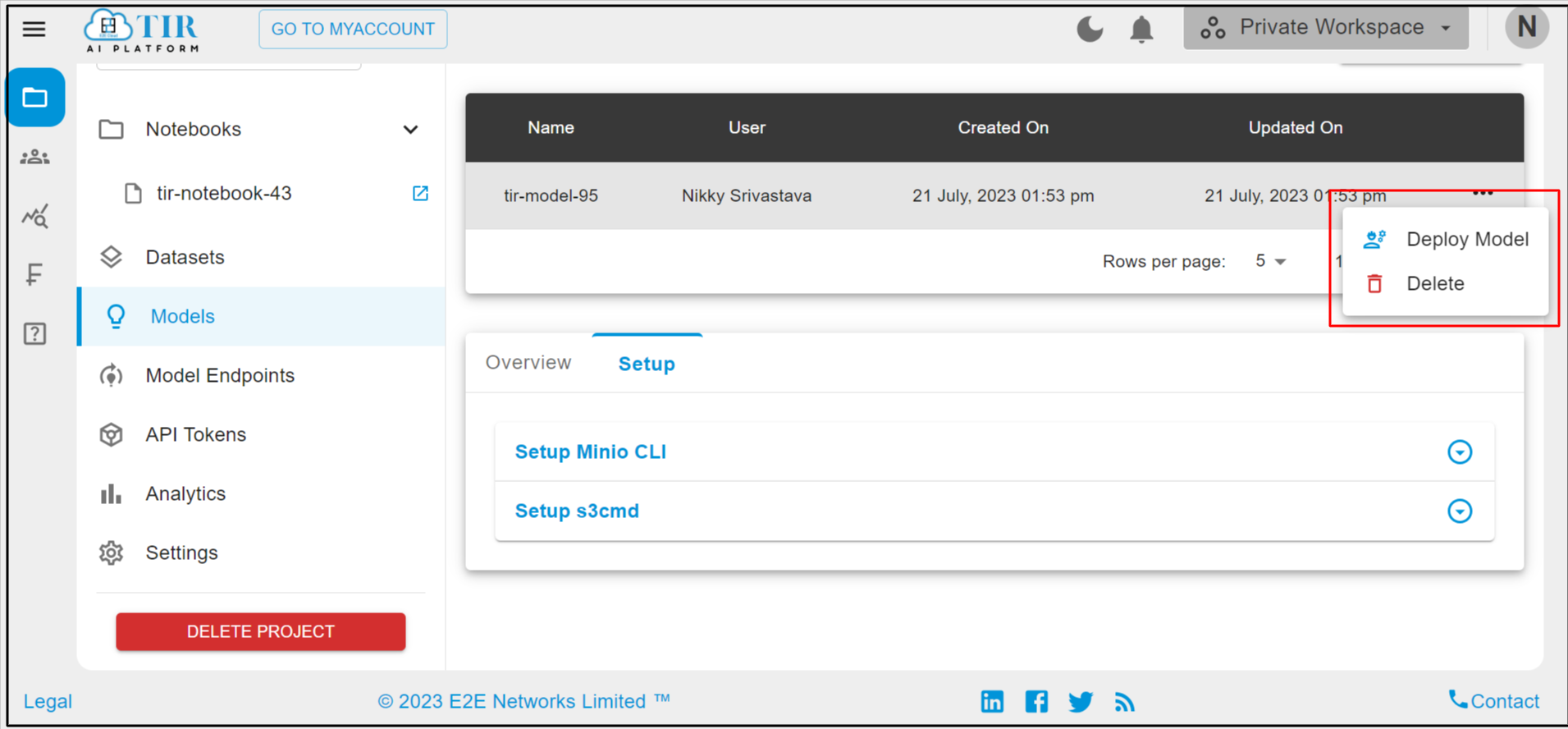
Task: Open the billing icon in left rail
Action: 34,274
